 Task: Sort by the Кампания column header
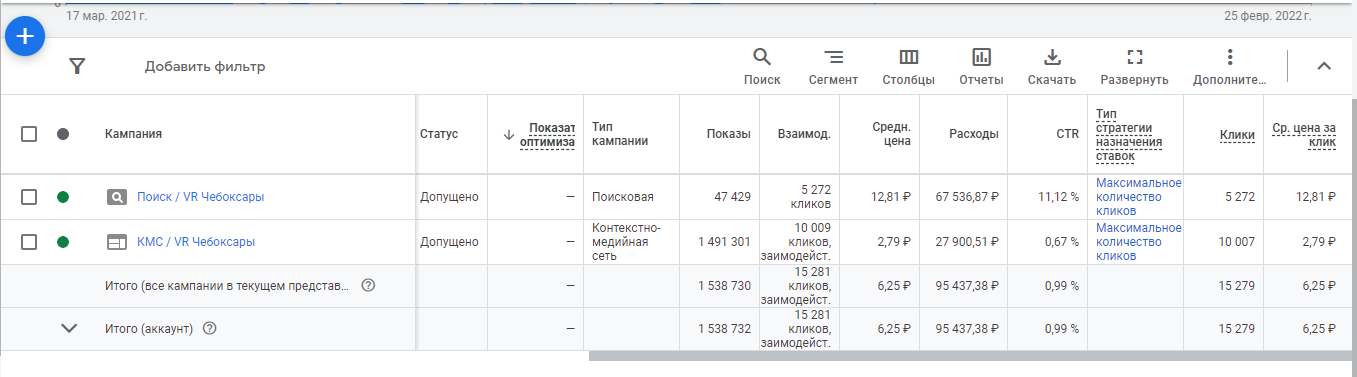pos(133,134)
